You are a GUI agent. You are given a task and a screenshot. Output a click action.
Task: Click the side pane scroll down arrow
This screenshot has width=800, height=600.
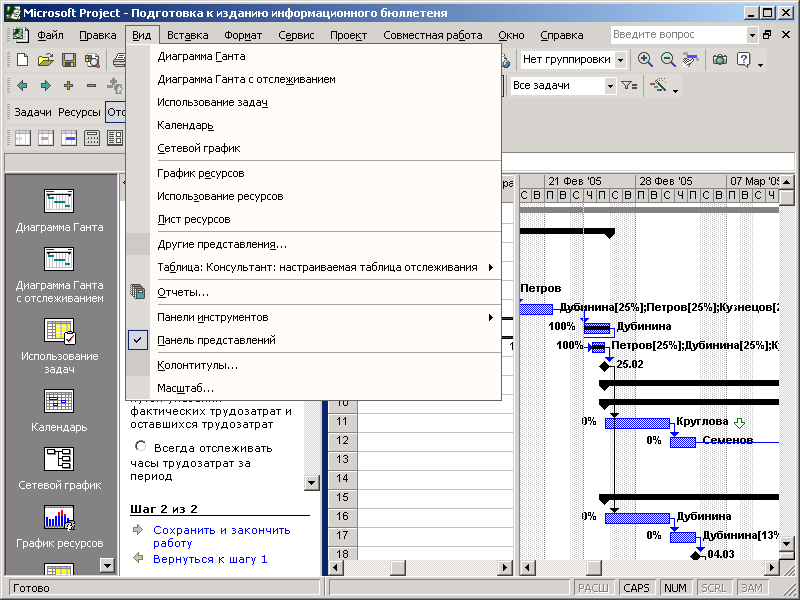click(x=311, y=483)
